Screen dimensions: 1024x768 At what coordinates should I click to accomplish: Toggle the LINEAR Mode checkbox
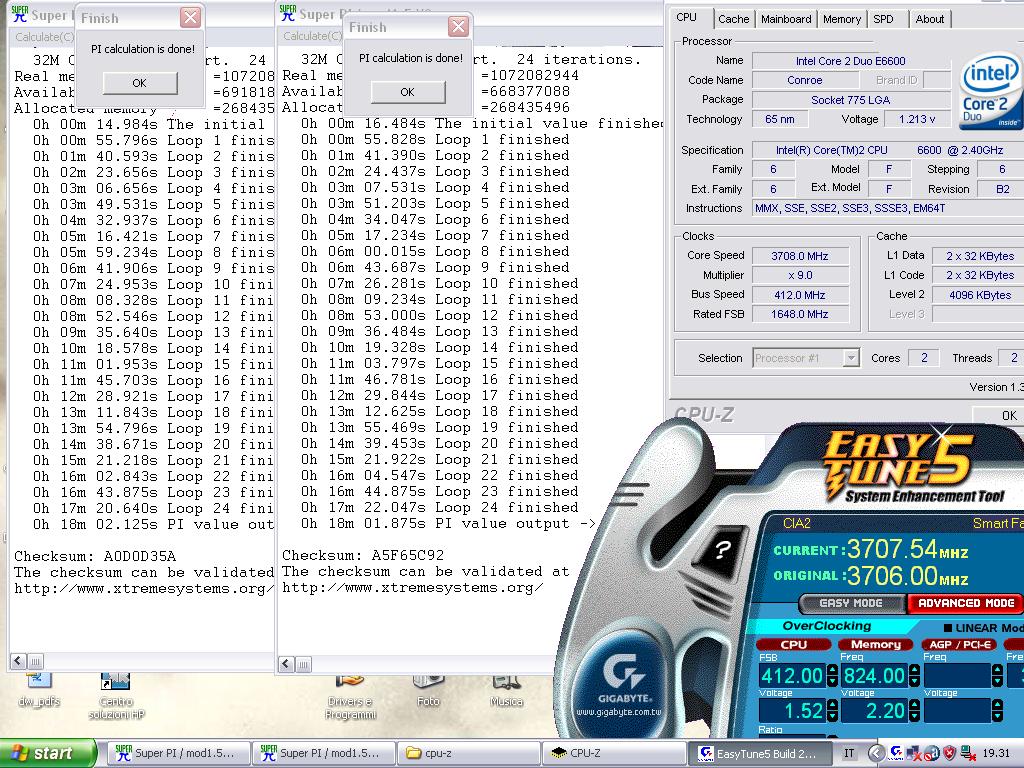pyautogui.click(x=948, y=628)
